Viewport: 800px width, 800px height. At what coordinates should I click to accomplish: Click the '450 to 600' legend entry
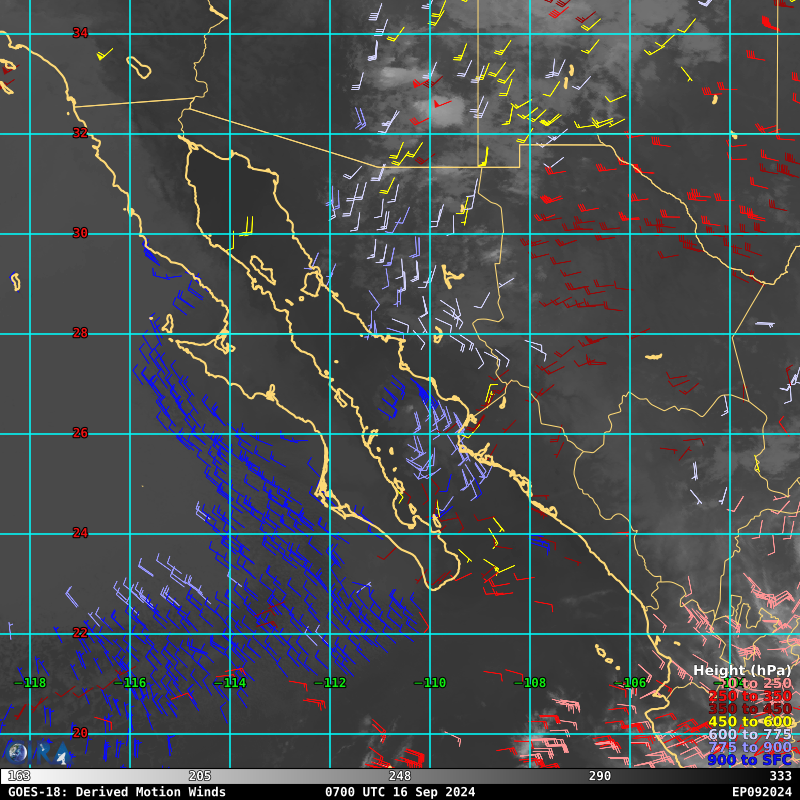click(x=751, y=722)
